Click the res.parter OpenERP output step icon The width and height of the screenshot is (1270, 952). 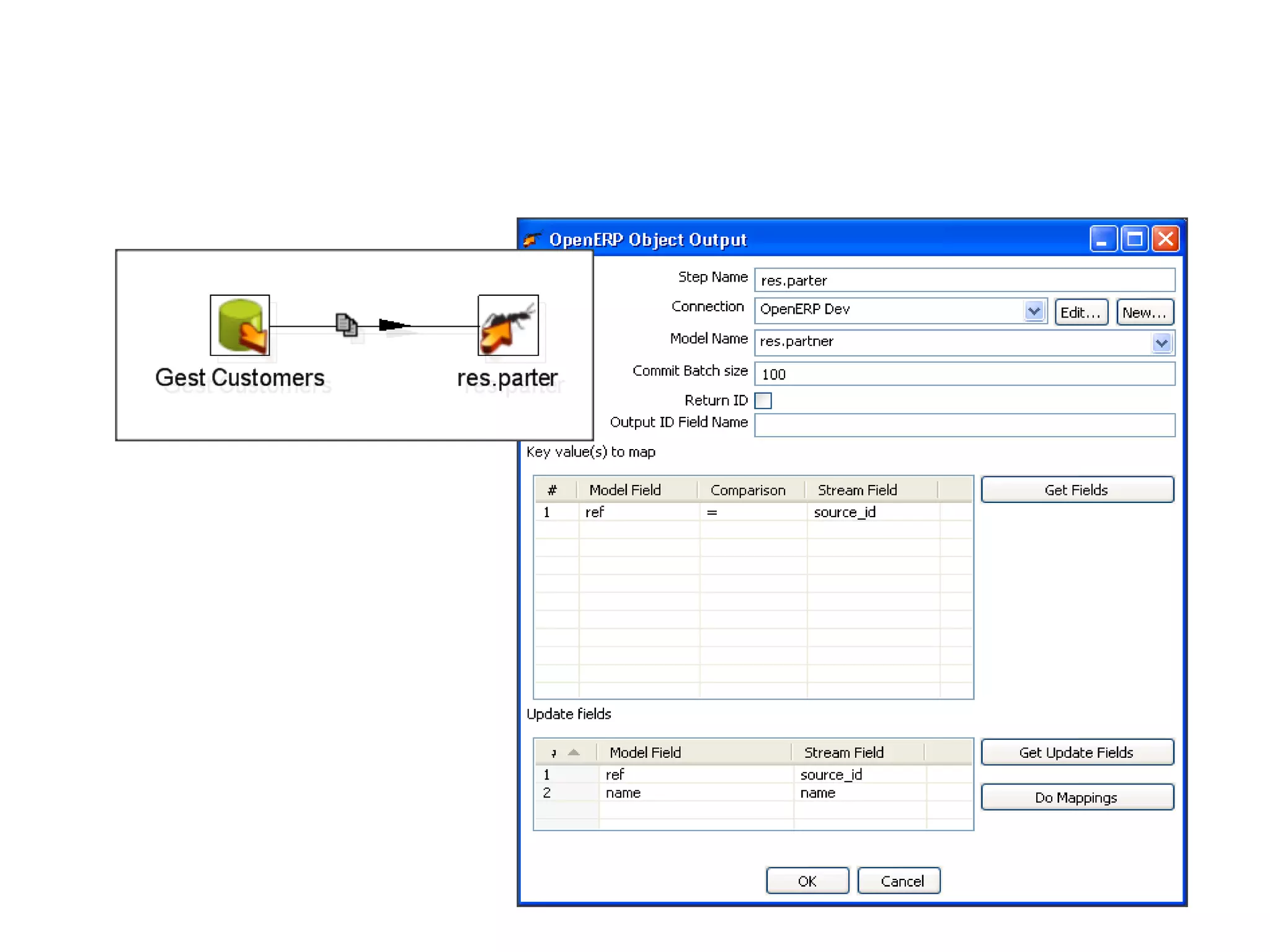(508, 325)
